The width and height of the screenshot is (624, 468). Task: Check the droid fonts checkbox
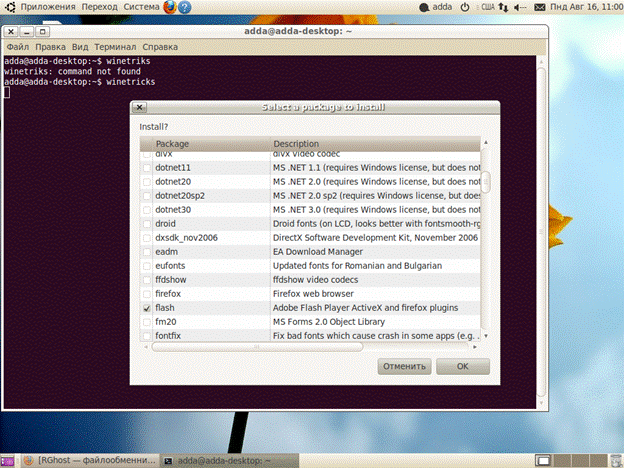click(147, 224)
